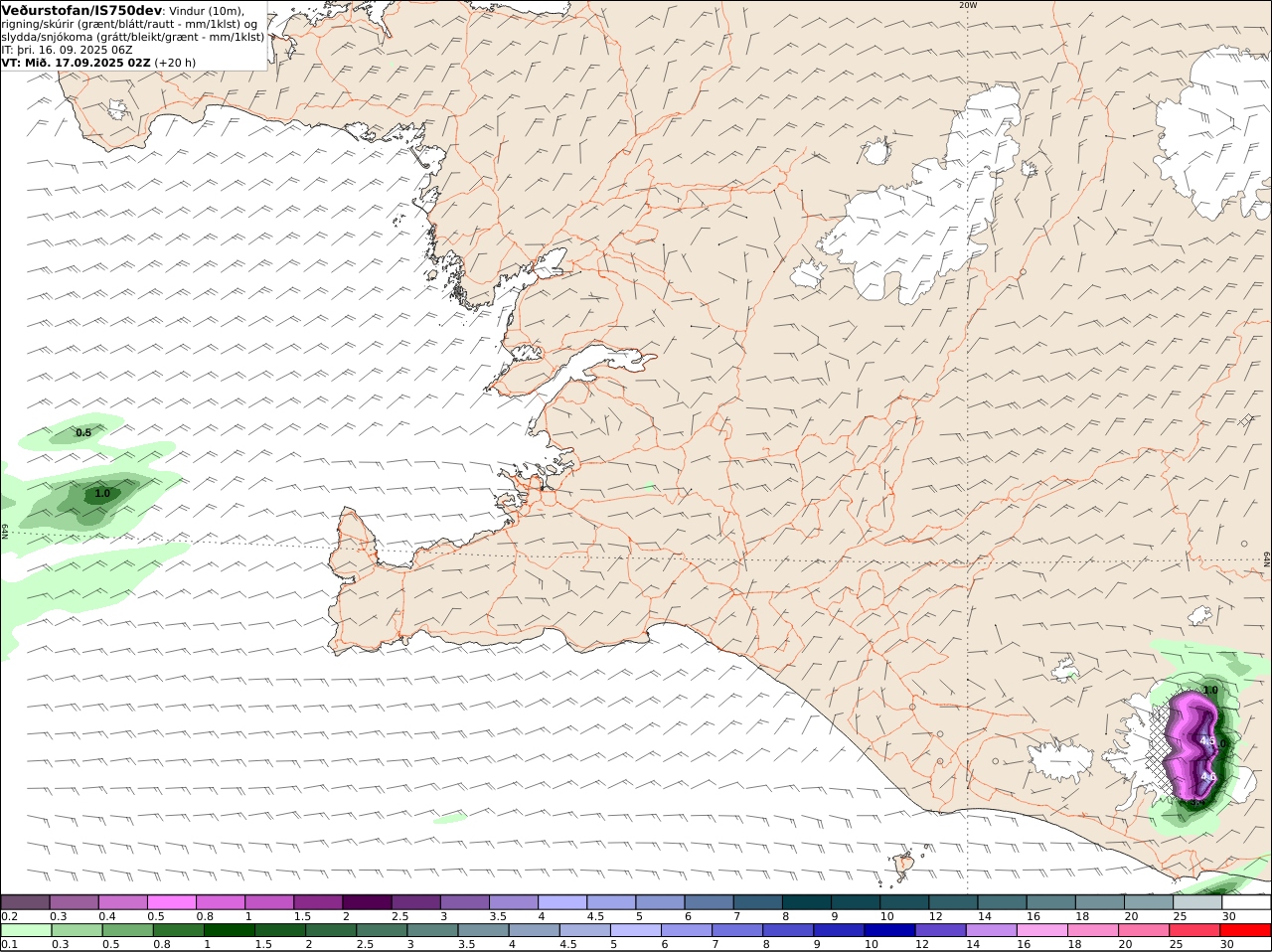The image size is (1272, 952).
Task: Select red rain swatch between 25 and 30
Action: tap(1194, 930)
